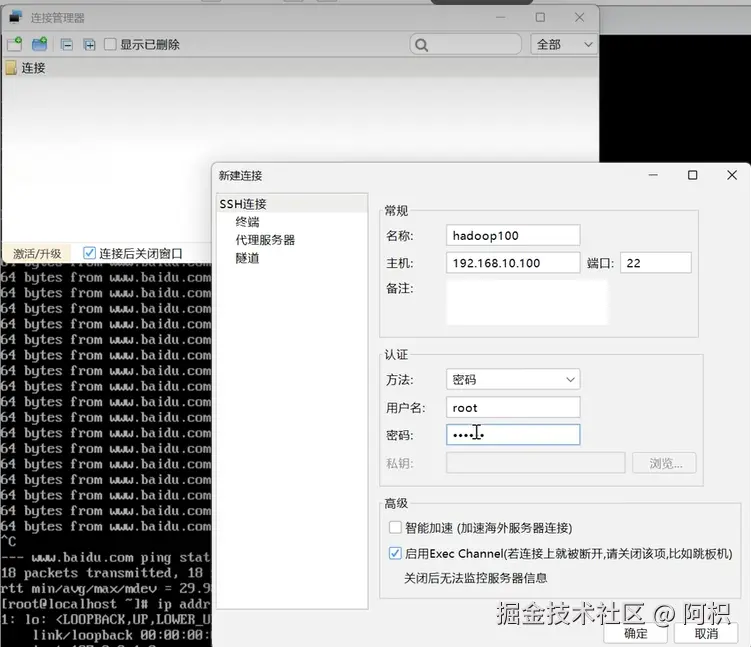Toggle 连接后关闭窗口 checkbox
This screenshot has width=751, height=647.
click(x=89, y=253)
